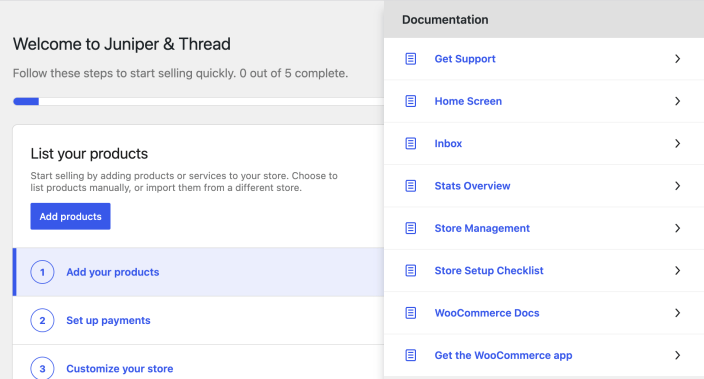704x379 pixels.
Task: Open the WooCommerce Docs chevron arrow
Action: 678,313
